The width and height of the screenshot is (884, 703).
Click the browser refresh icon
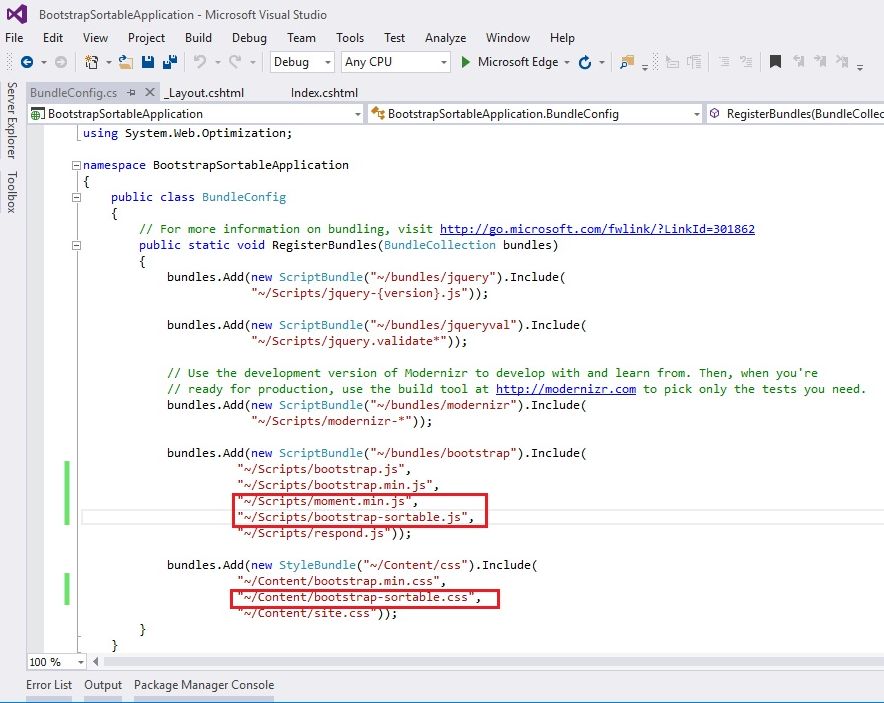(x=584, y=61)
